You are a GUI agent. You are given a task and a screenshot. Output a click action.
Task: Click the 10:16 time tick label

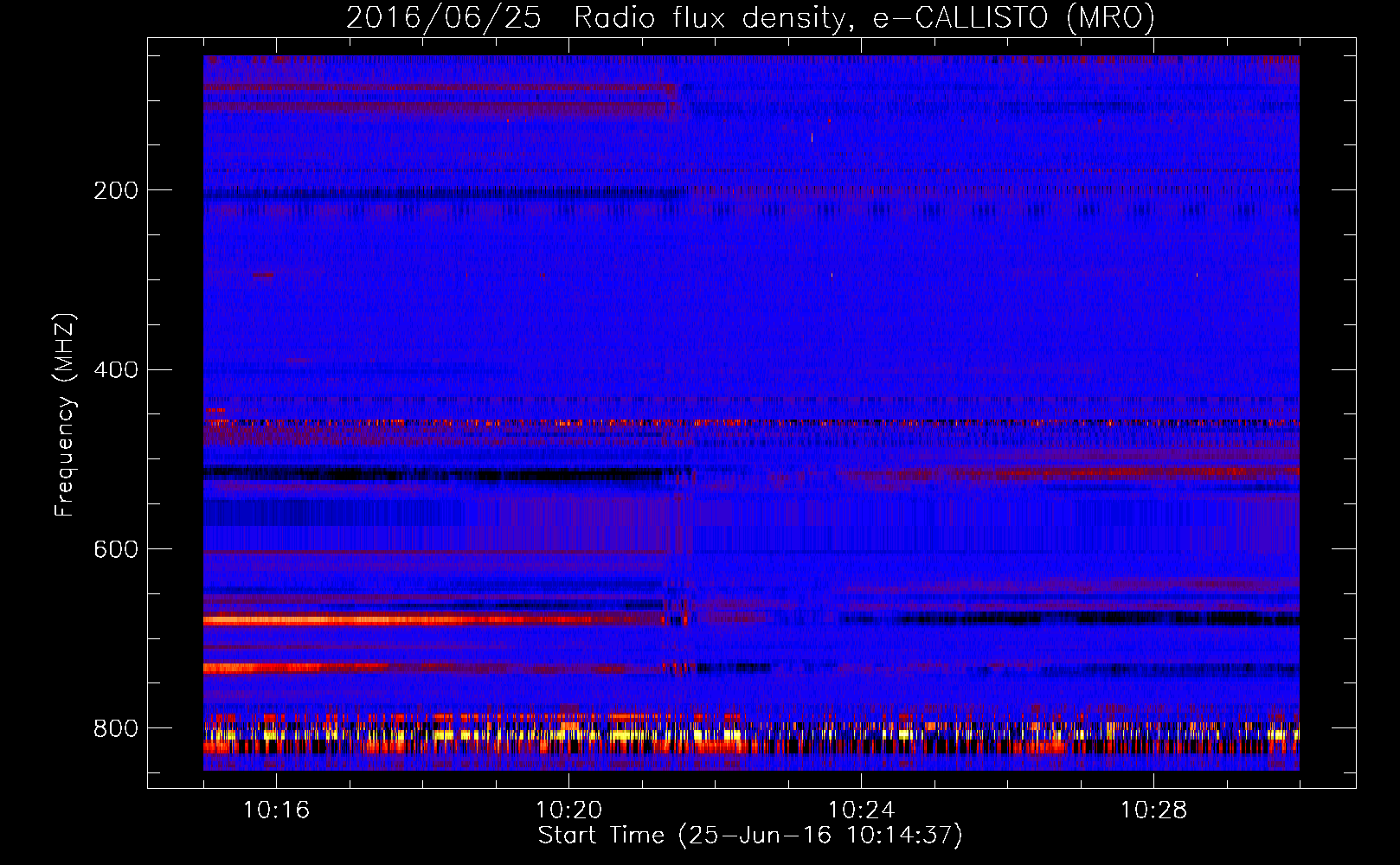pos(276,811)
